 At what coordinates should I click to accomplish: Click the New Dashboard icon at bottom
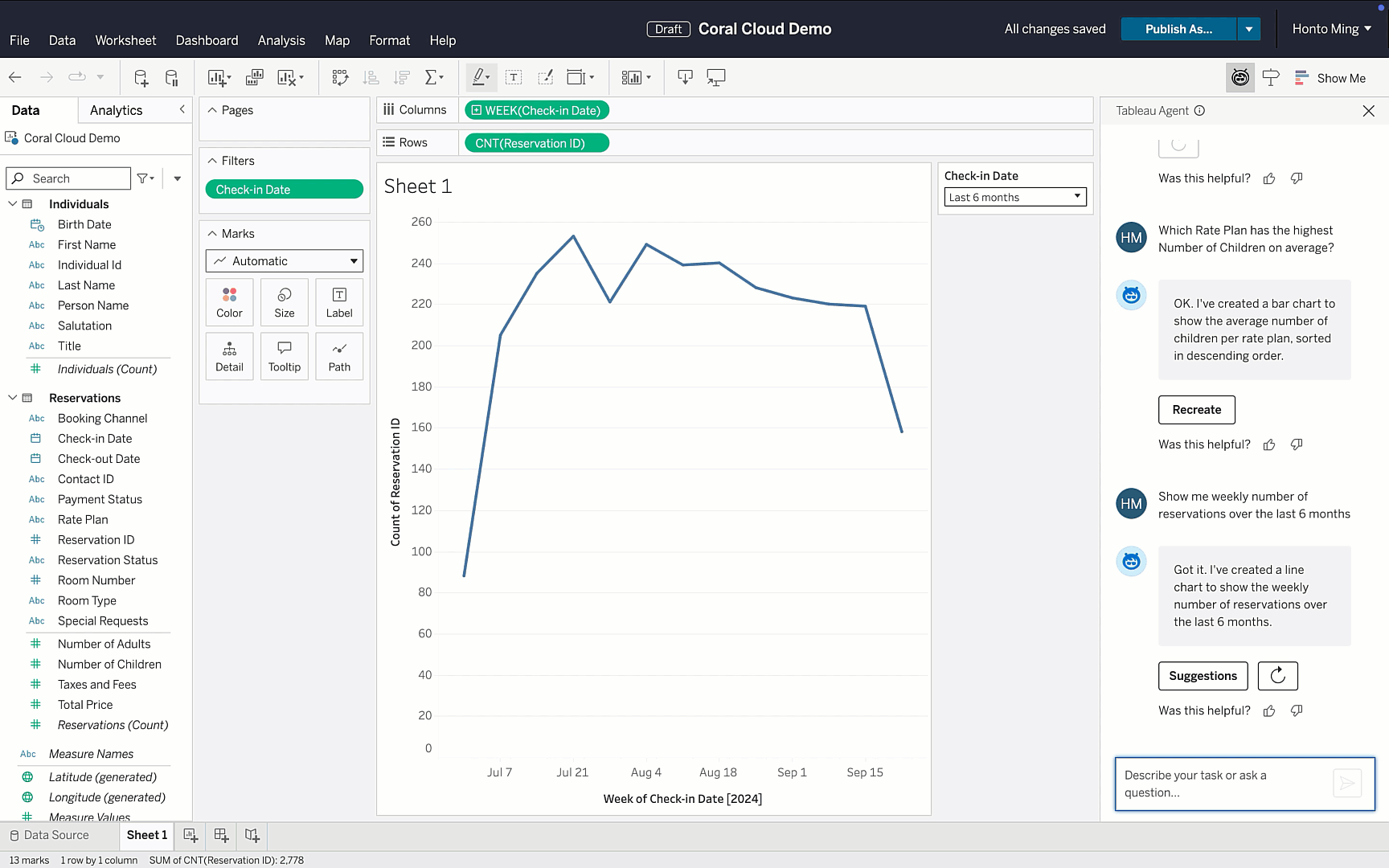point(221,835)
